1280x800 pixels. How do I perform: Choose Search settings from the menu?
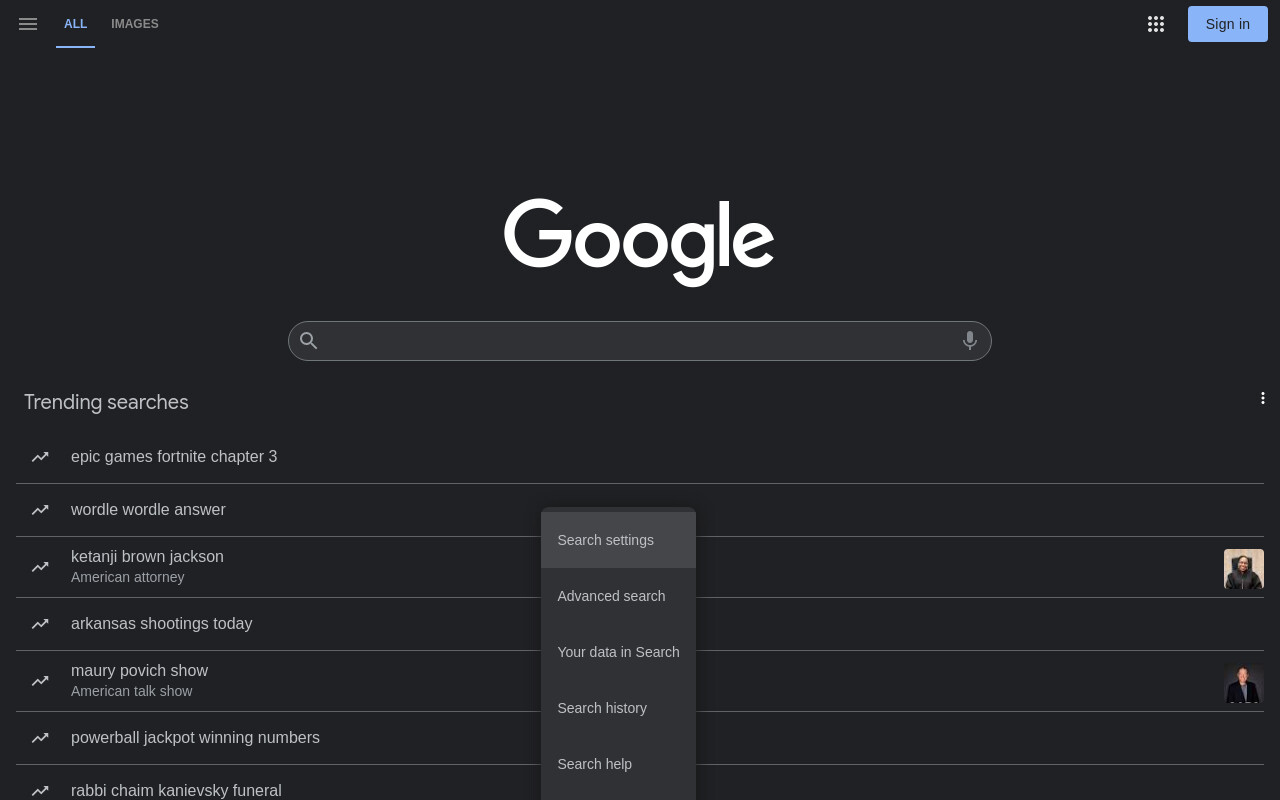tap(618, 540)
